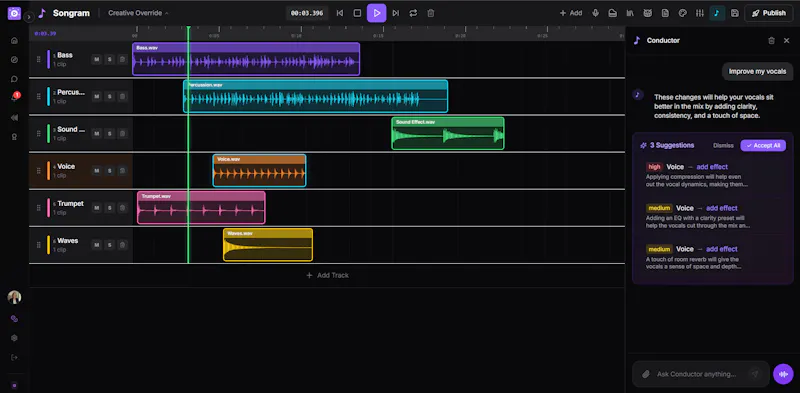Click the microphone record icon
The width and height of the screenshot is (800, 393).
[x=595, y=13]
